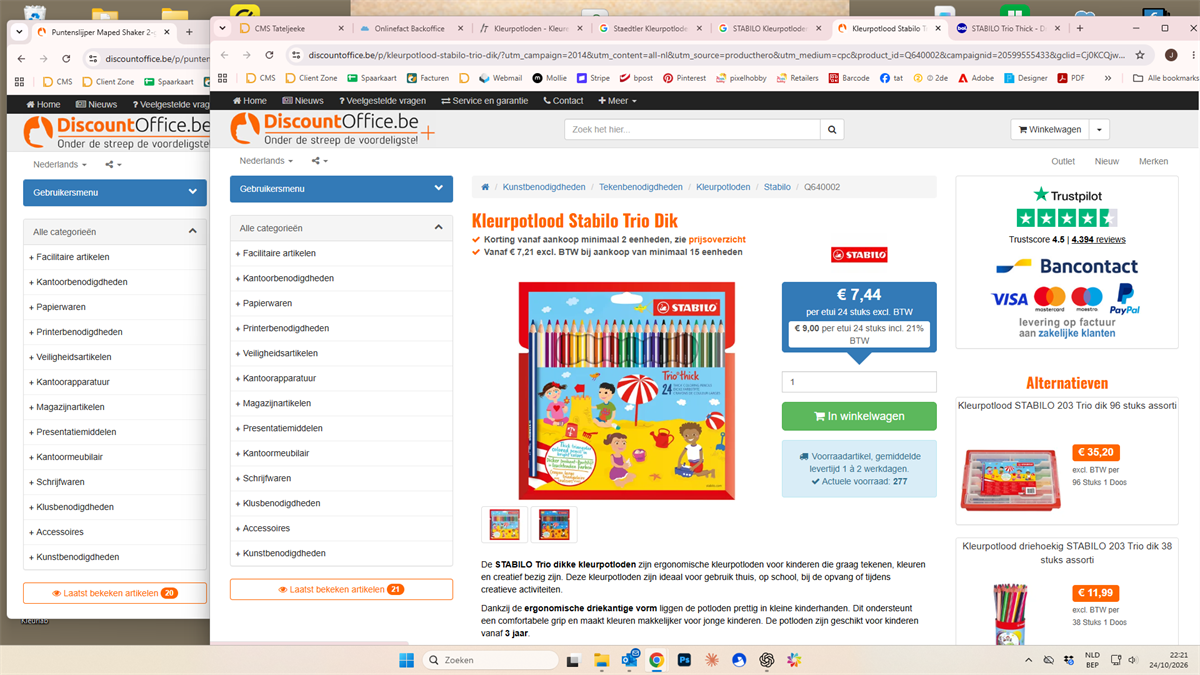Open new tab in the front browser window
This screenshot has width=1200, height=675.
coord(1082,29)
